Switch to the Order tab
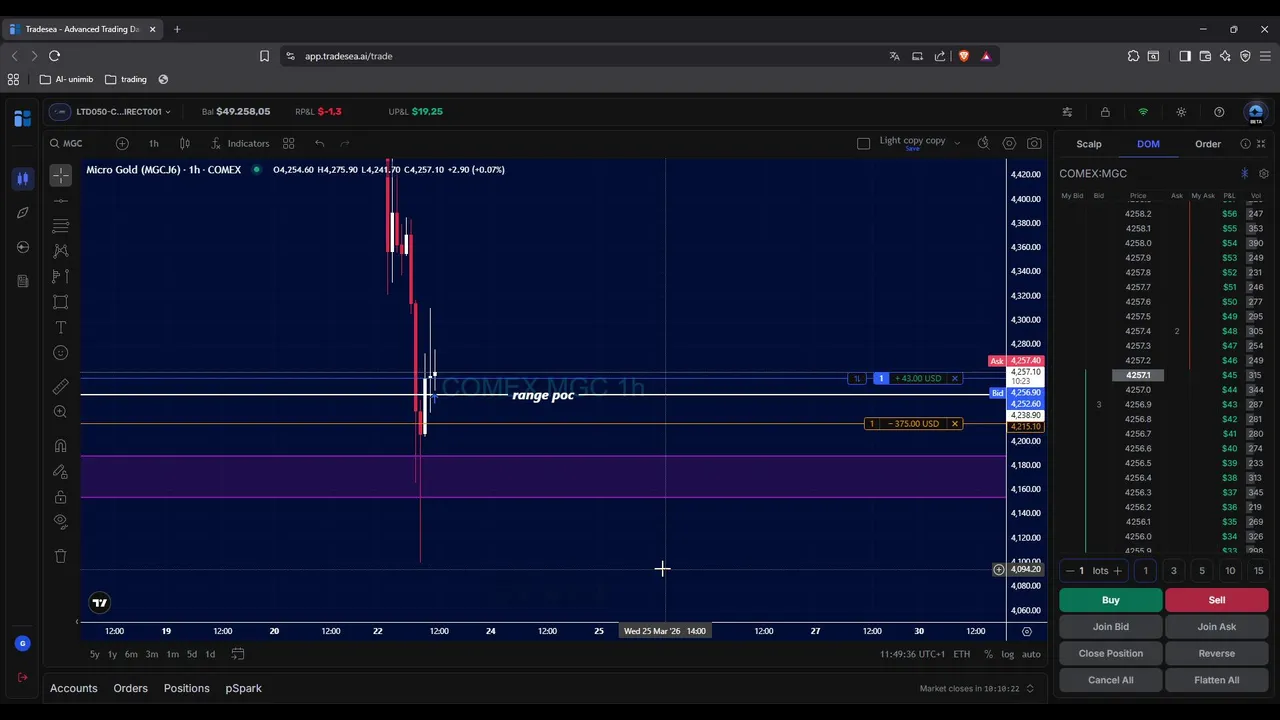 tap(1208, 144)
